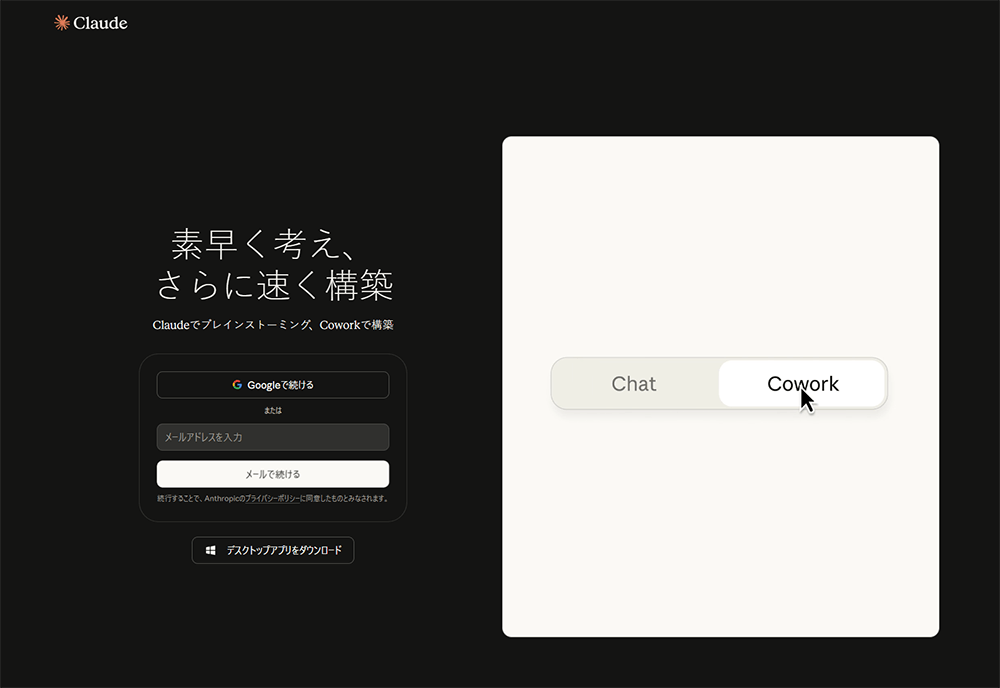1000x688 pixels.
Task: Tap the Google icon inside the sign-in button
Action: click(237, 384)
